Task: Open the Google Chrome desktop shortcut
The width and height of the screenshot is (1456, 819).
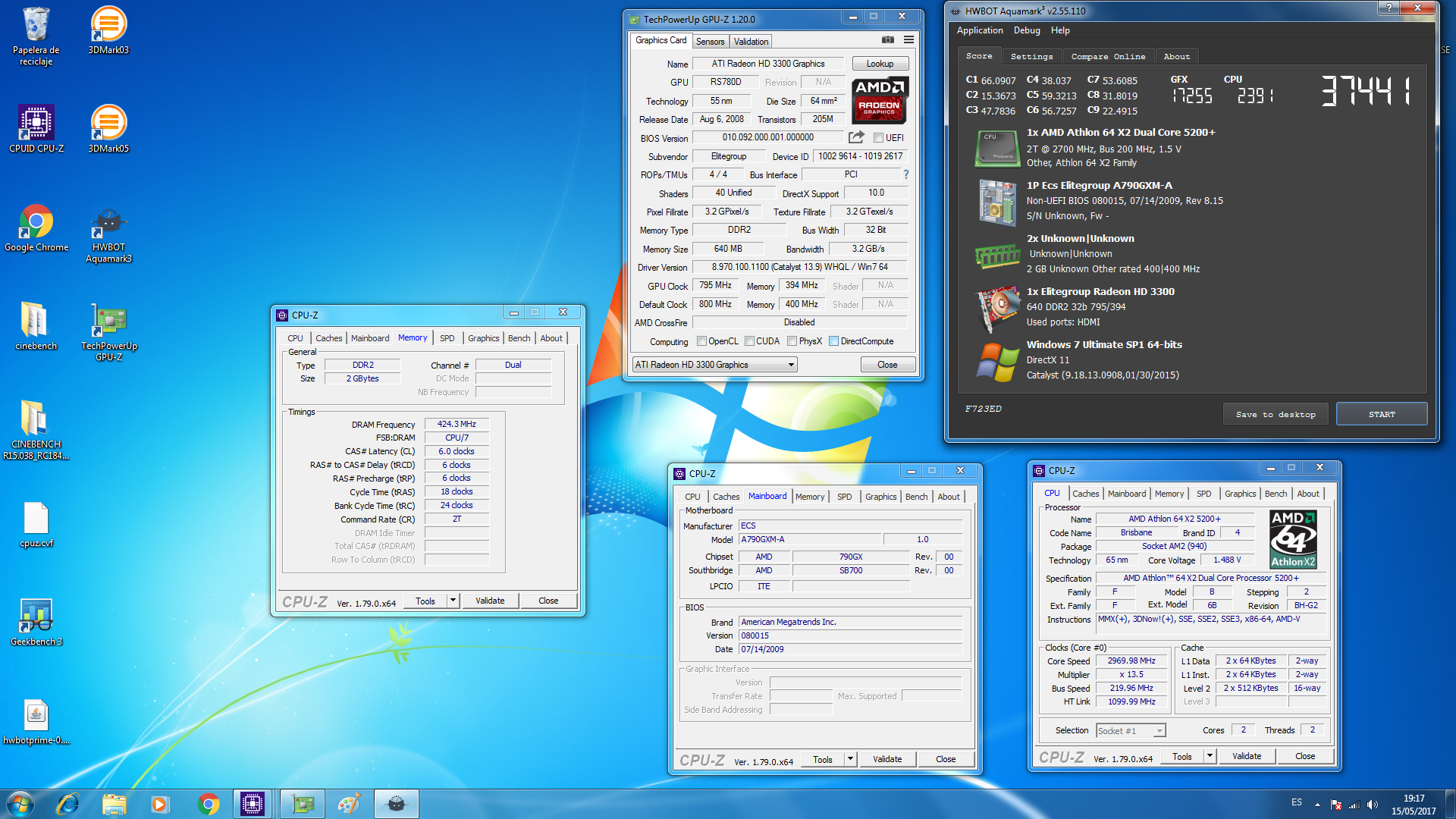Action: coord(36,227)
